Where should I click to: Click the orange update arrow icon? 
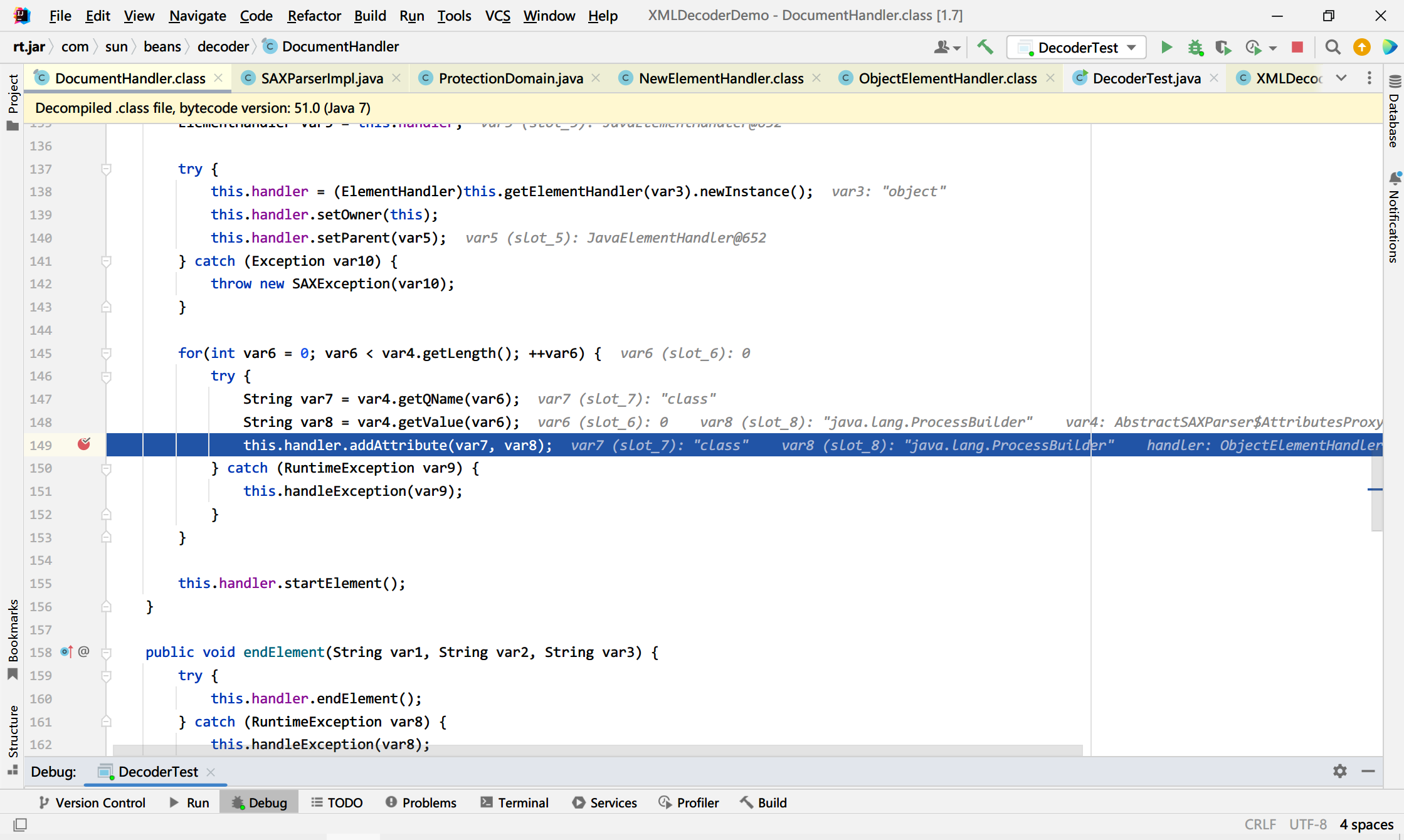1362,48
